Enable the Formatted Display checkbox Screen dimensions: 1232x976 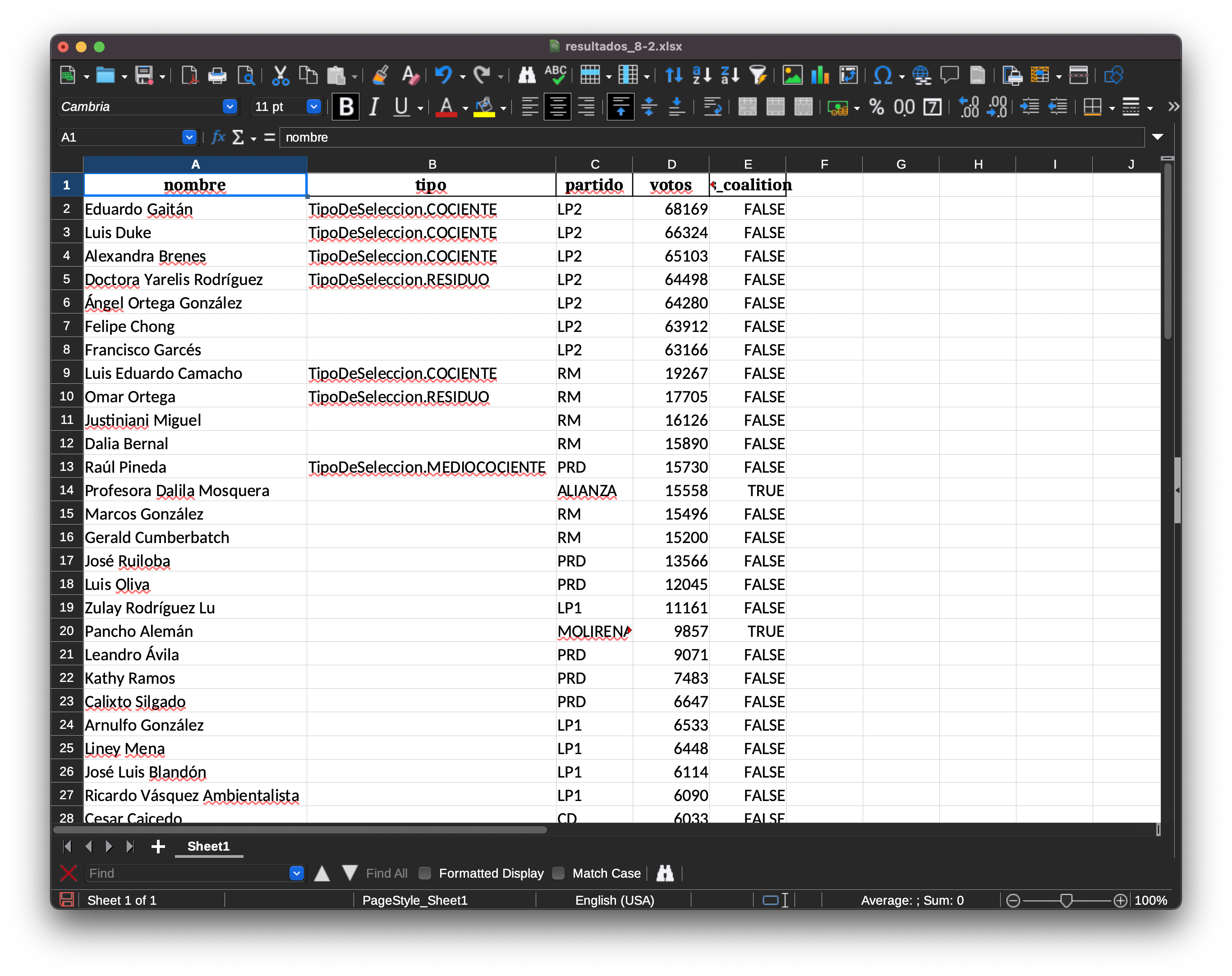(x=425, y=873)
